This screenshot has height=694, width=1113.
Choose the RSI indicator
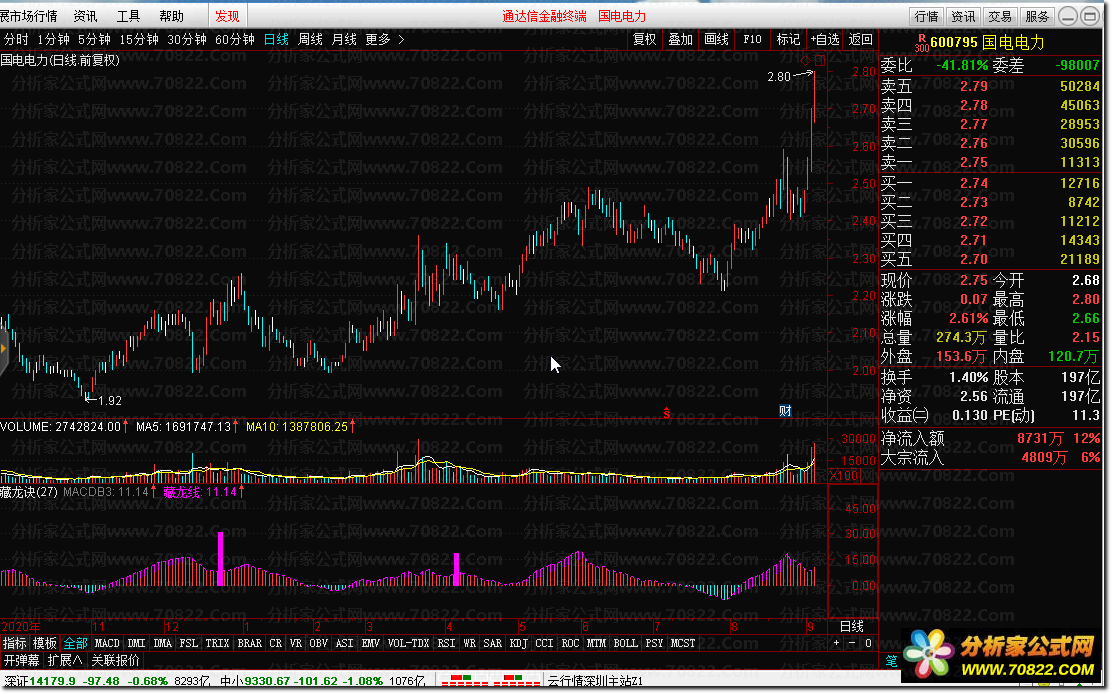[x=446, y=644]
